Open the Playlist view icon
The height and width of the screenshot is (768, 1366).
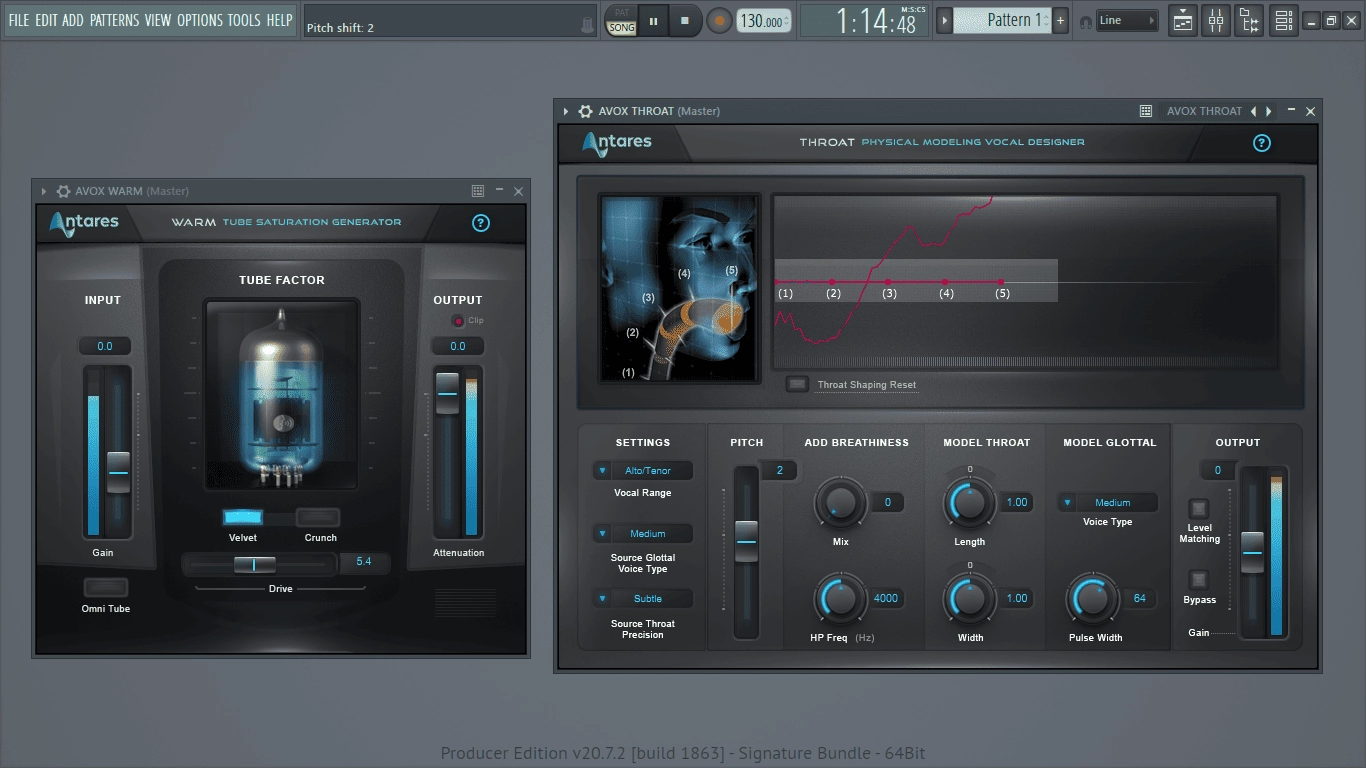1183,20
